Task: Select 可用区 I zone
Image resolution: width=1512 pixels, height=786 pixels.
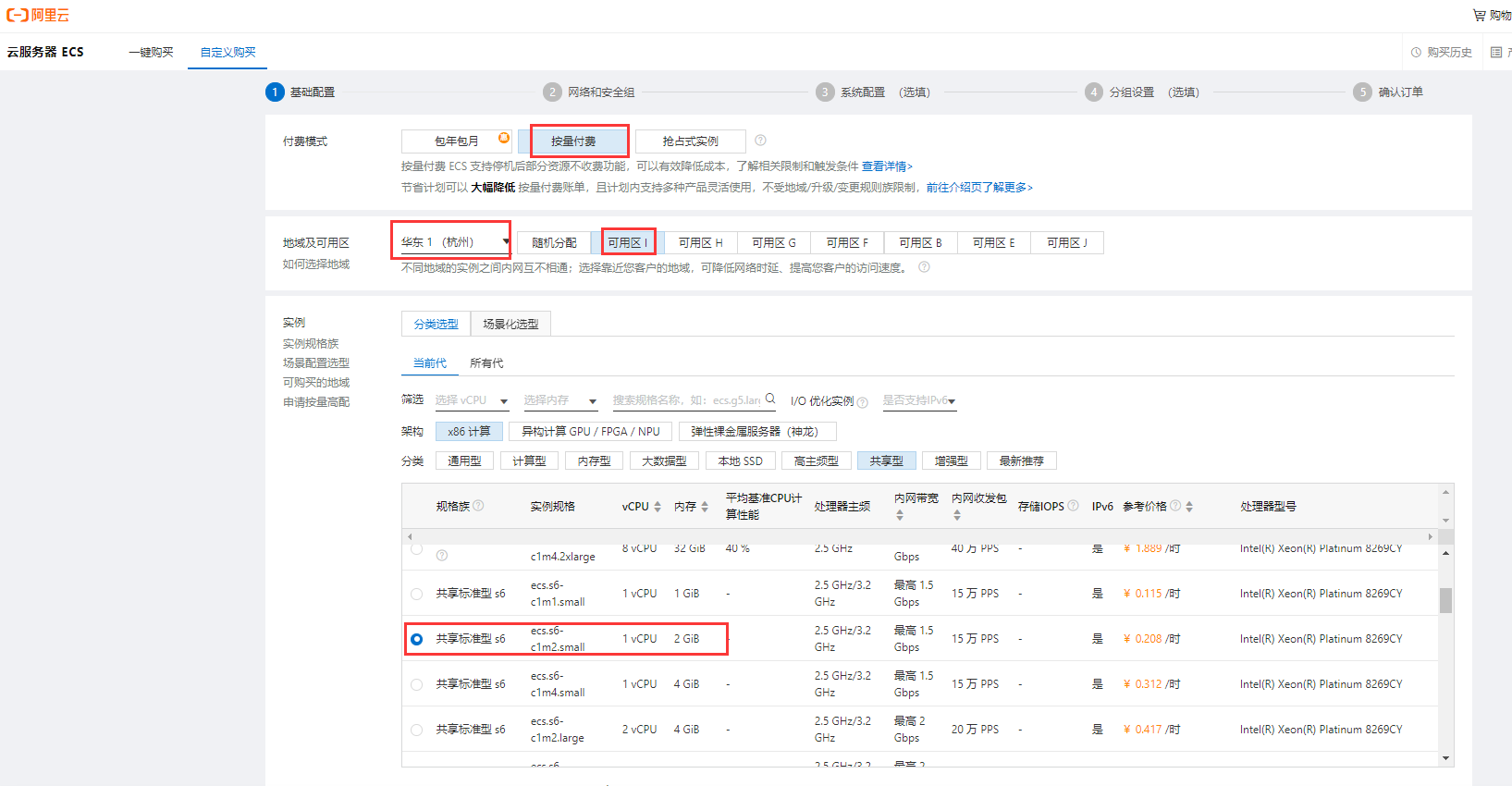Action: (x=628, y=242)
